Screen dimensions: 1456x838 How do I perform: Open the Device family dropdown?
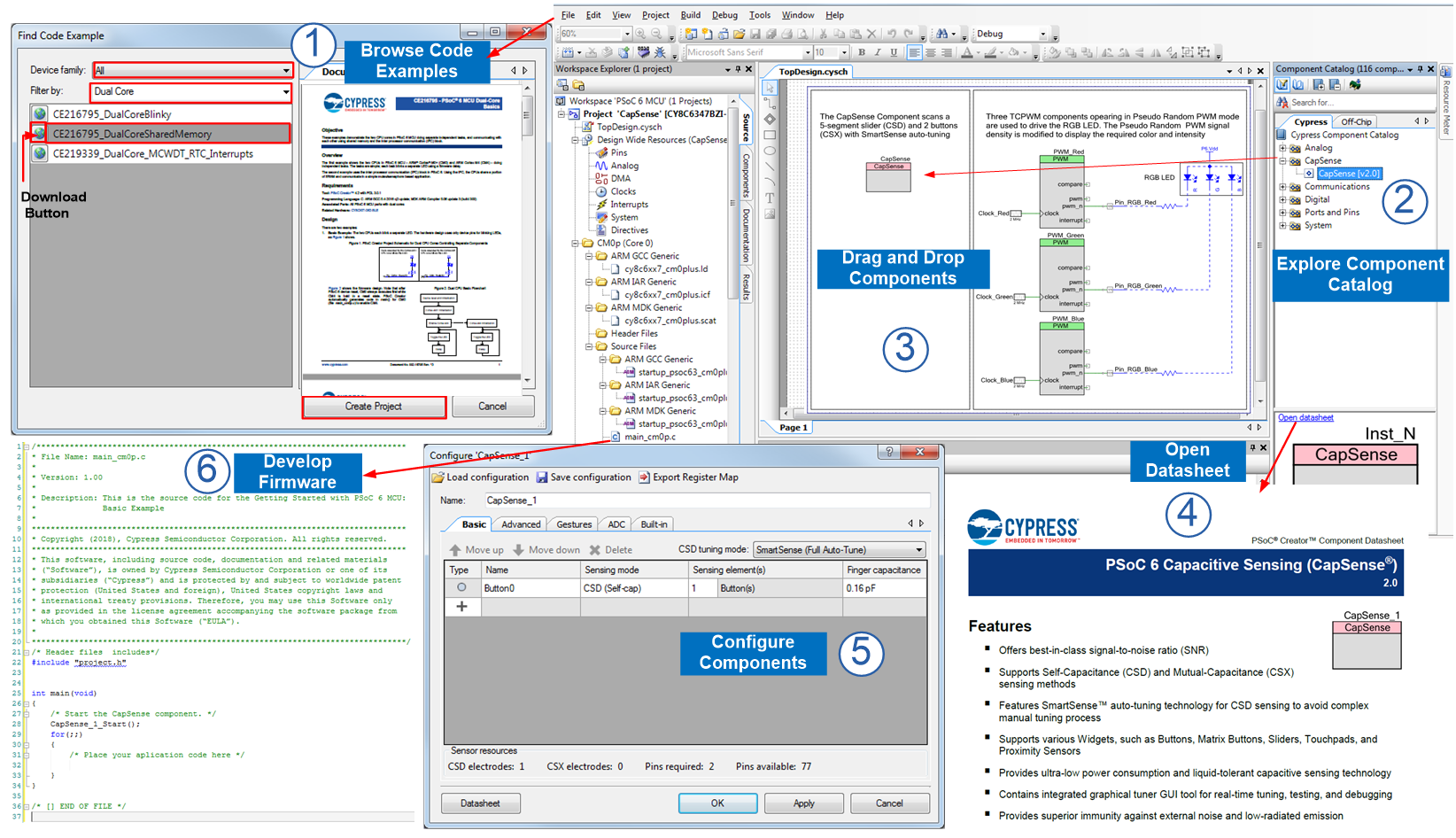coord(286,71)
